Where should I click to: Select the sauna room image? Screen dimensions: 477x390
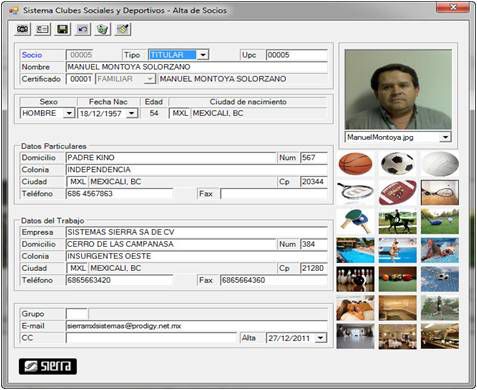[x=397, y=308]
